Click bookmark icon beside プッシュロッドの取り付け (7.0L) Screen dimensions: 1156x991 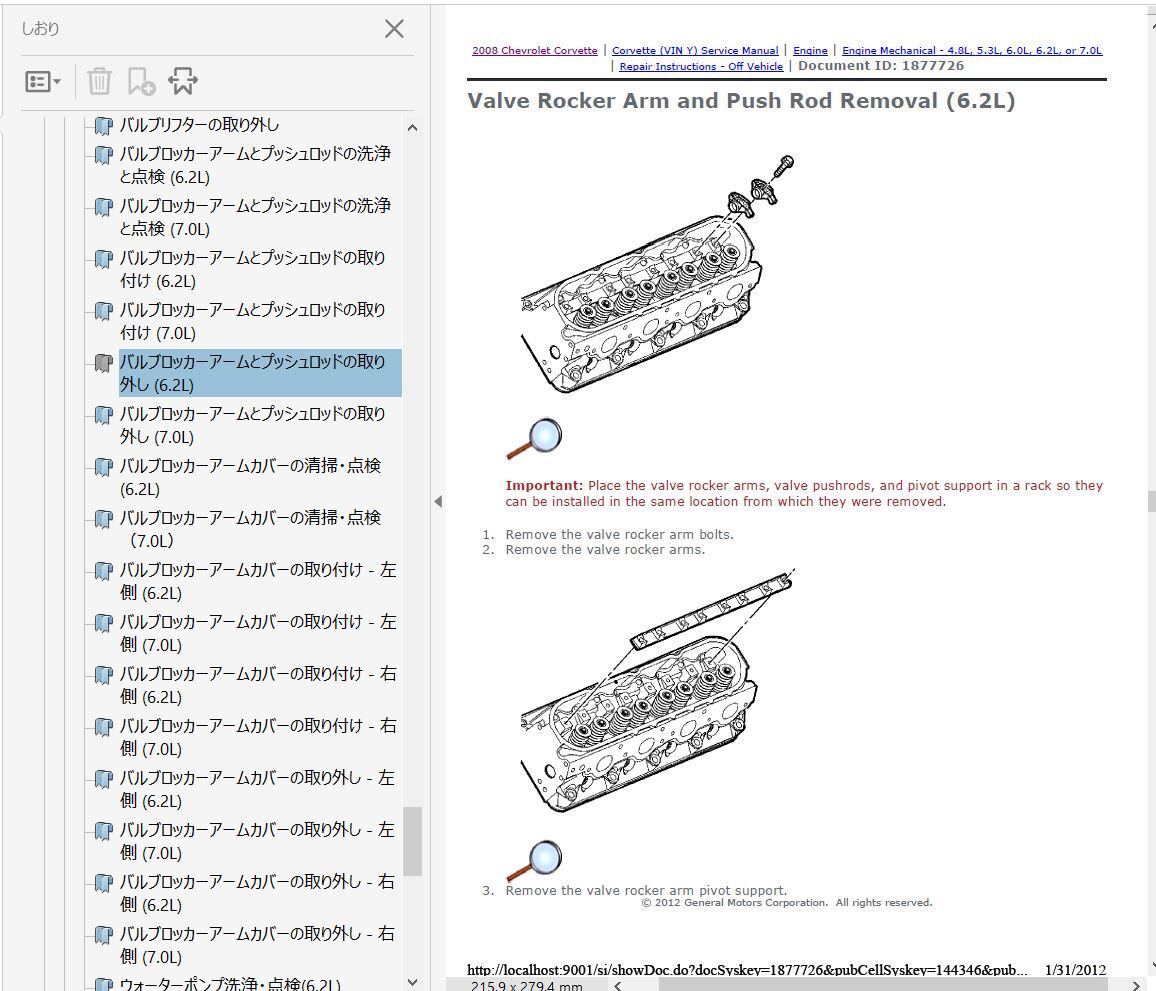[x=104, y=311]
